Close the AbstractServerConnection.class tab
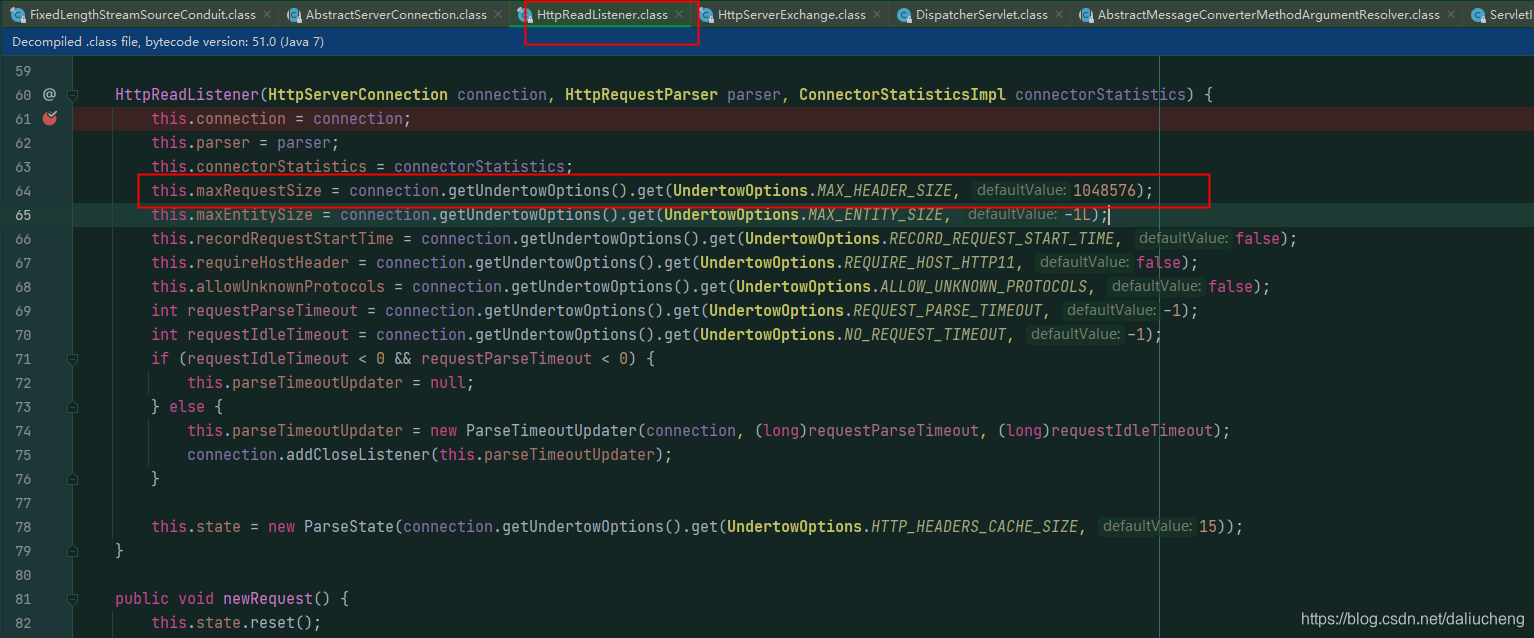This screenshot has width=1534, height=638. (x=499, y=15)
